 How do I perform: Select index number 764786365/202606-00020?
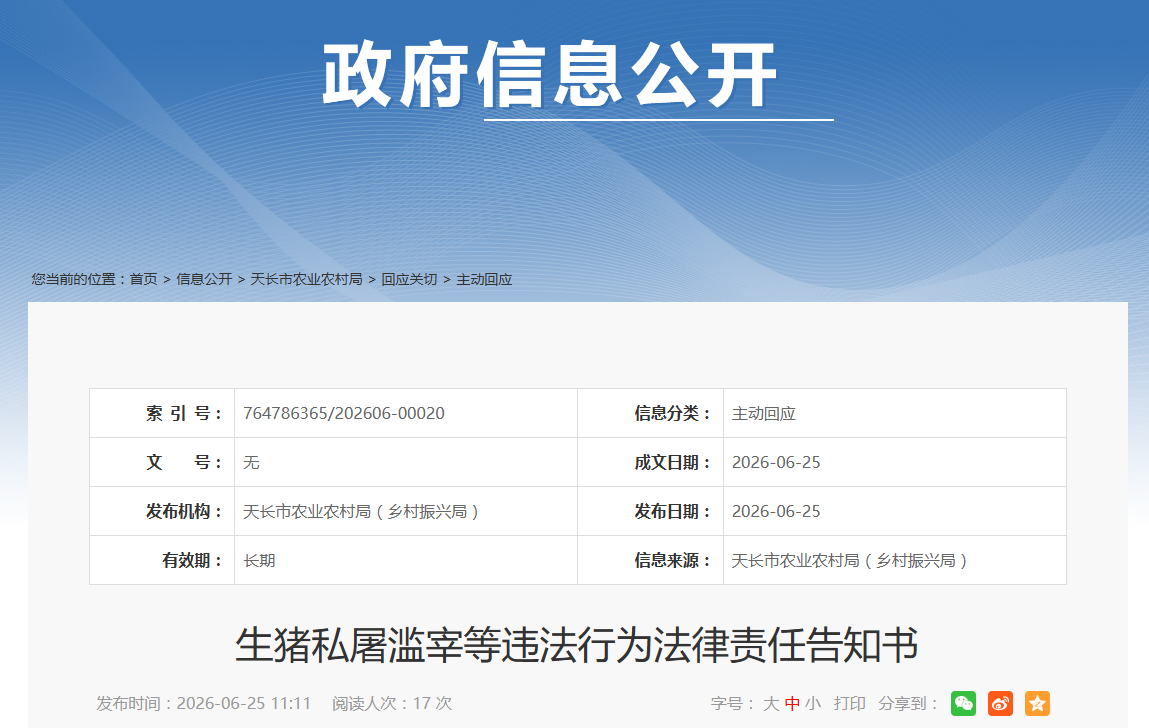pos(344,413)
